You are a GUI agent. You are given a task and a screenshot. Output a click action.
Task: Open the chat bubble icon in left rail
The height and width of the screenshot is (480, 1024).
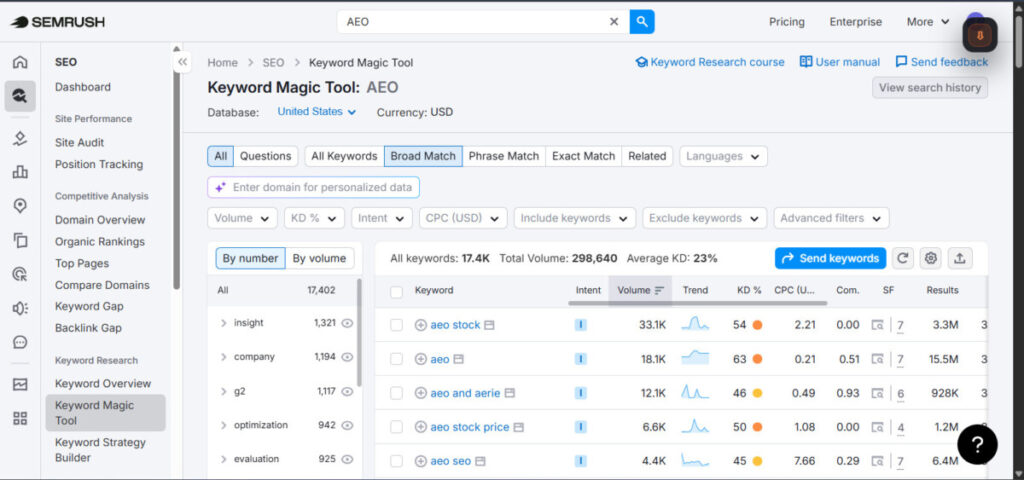(20, 342)
